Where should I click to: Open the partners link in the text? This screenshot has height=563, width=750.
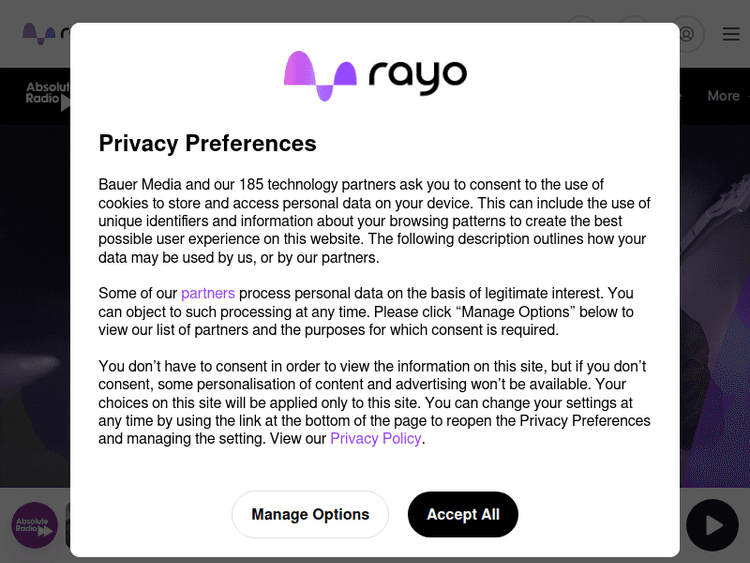pos(208,293)
